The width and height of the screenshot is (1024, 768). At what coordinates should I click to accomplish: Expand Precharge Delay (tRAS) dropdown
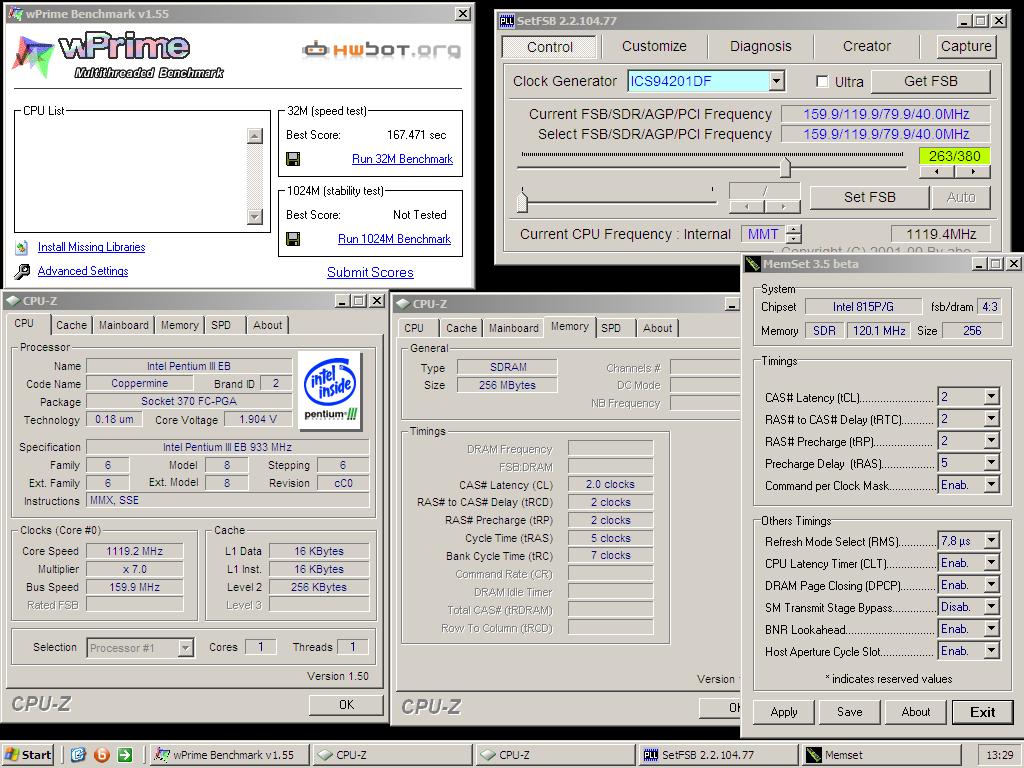991,463
